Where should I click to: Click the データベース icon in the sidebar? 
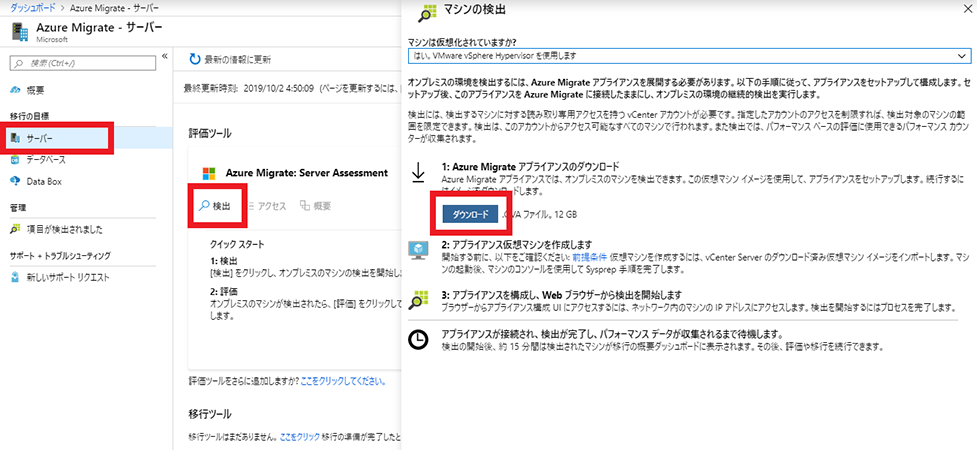[15, 159]
